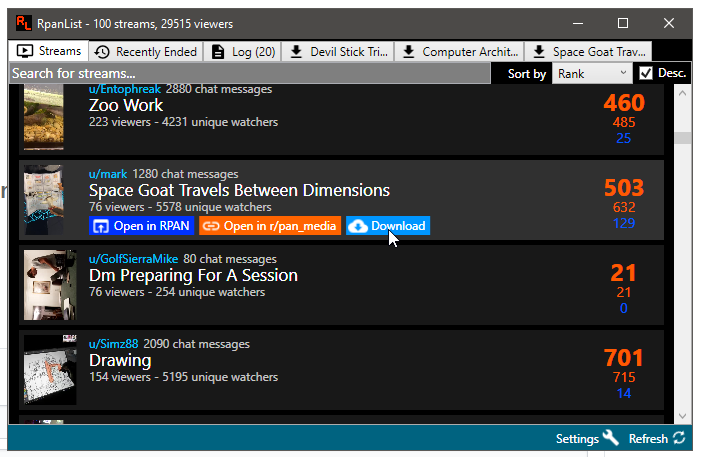Switch to Devil Stick Tri... download tab
The height and width of the screenshot is (457, 701).
pos(338,52)
